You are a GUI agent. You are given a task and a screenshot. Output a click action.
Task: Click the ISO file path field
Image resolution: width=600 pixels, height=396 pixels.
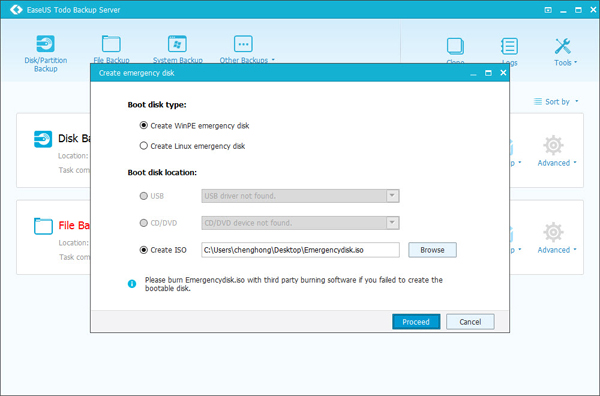pos(300,250)
